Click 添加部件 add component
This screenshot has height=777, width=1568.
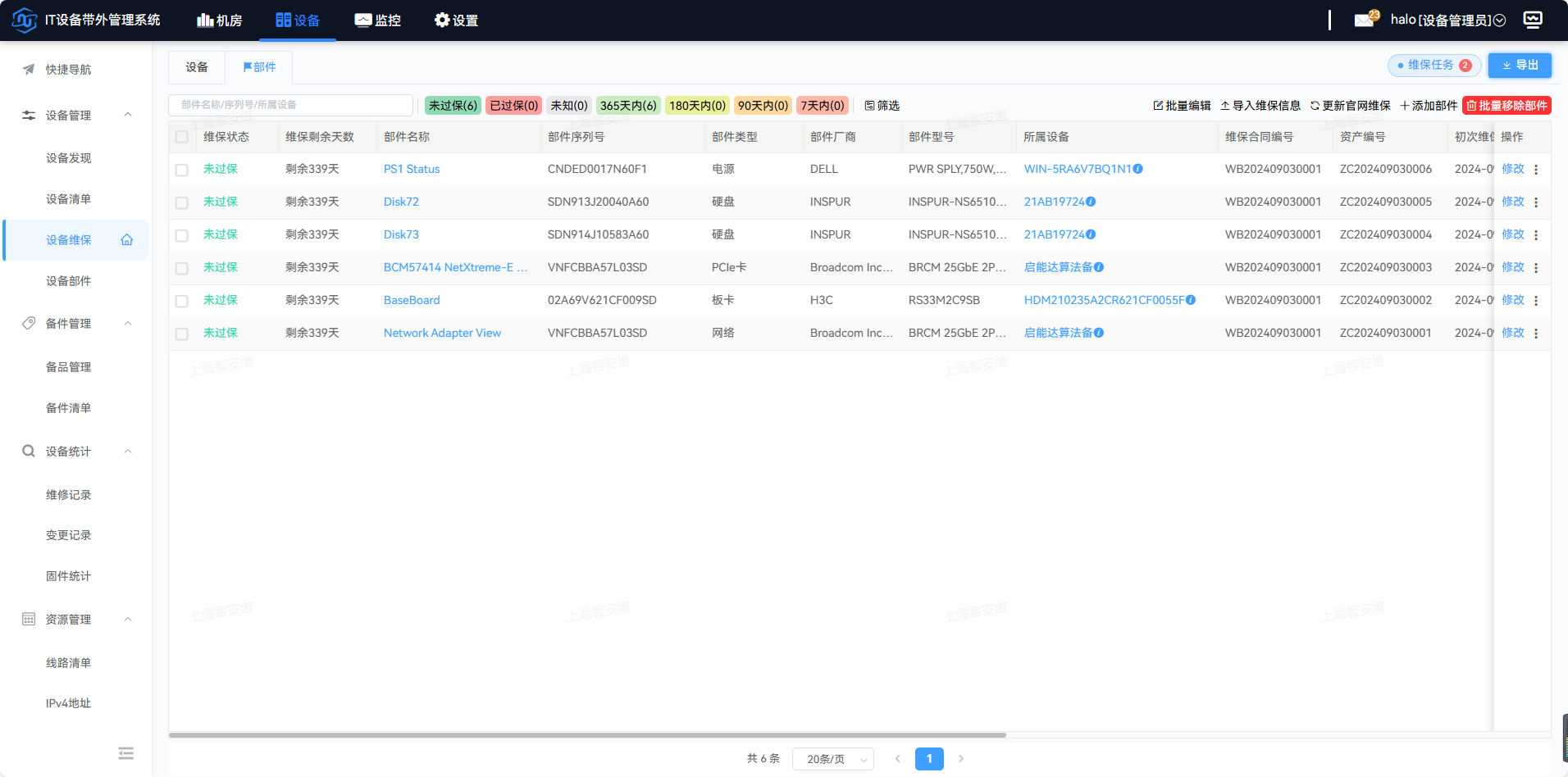tap(1429, 106)
